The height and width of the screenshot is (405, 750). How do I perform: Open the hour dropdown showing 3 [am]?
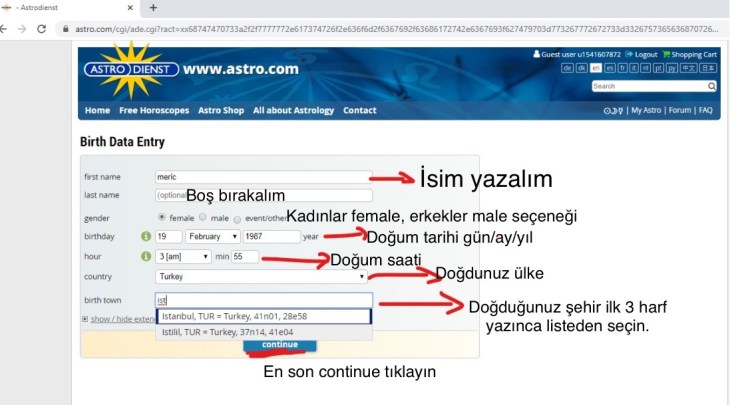(183, 256)
